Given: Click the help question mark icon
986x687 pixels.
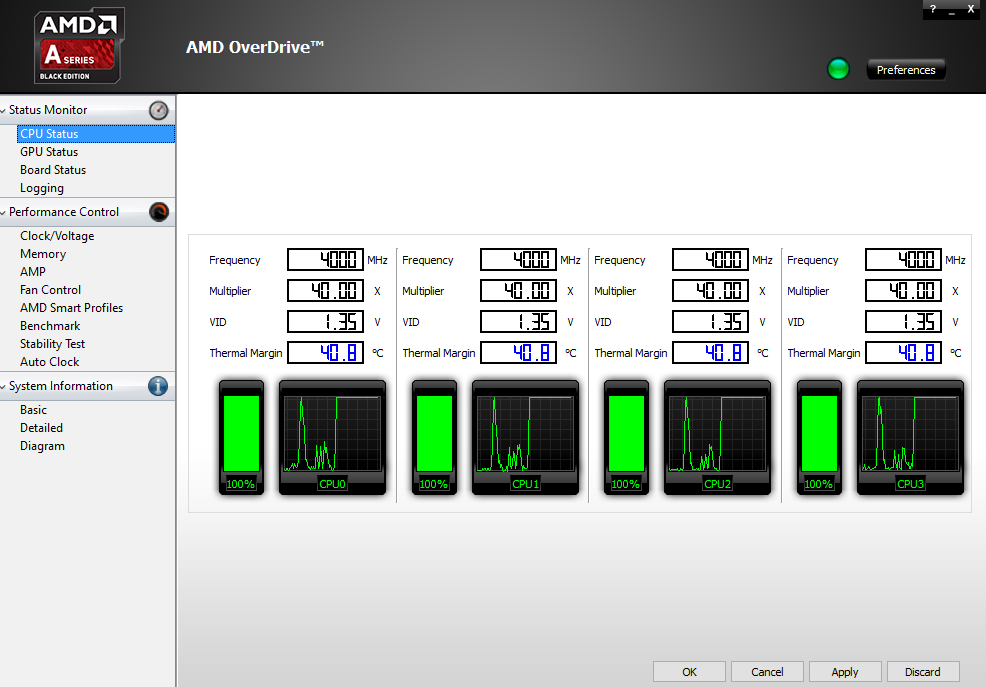Looking at the screenshot, I should pyautogui.click(x=933, y=9).
